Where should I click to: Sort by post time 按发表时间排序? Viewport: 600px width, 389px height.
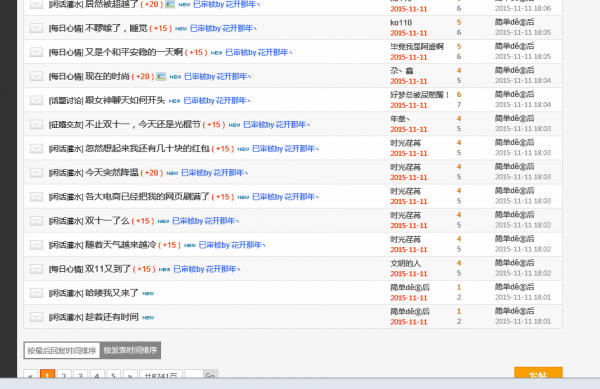click(130, 350)
